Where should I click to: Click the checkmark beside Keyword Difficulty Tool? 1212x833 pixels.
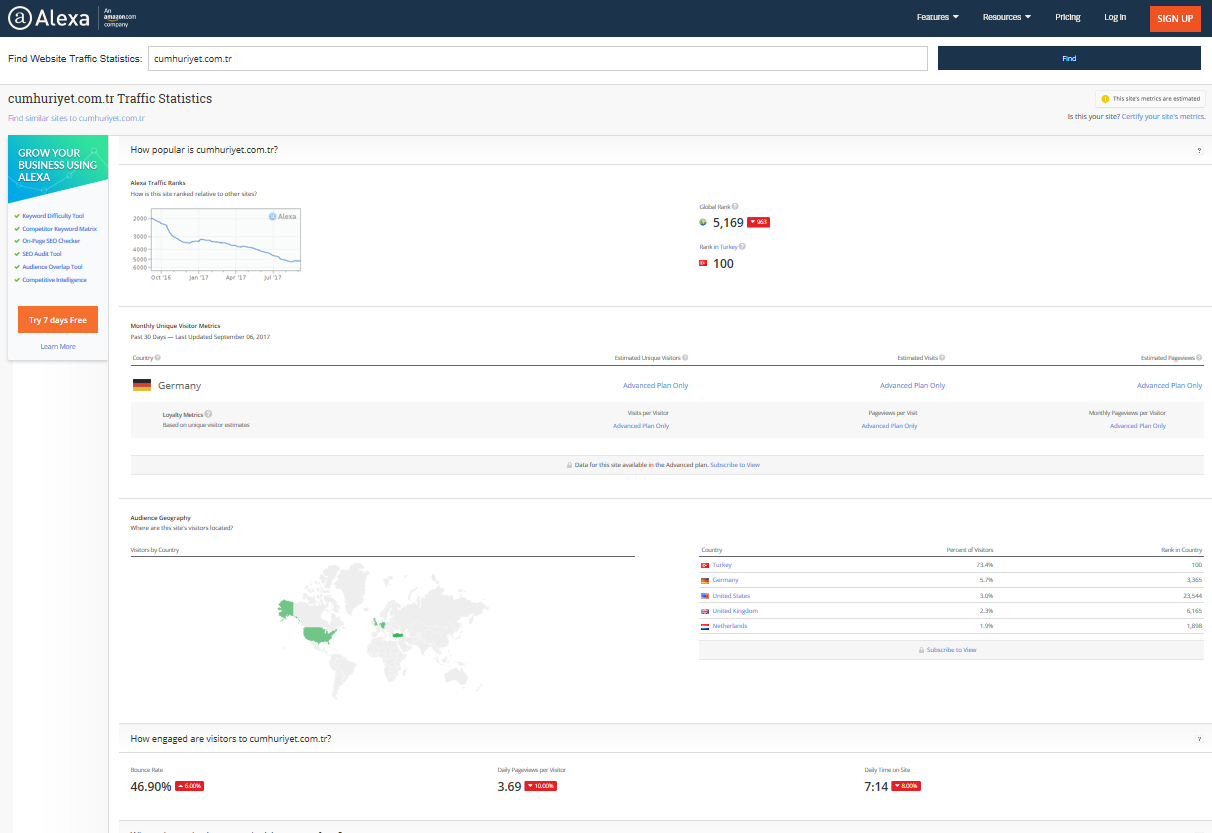[x=17, y=216]
